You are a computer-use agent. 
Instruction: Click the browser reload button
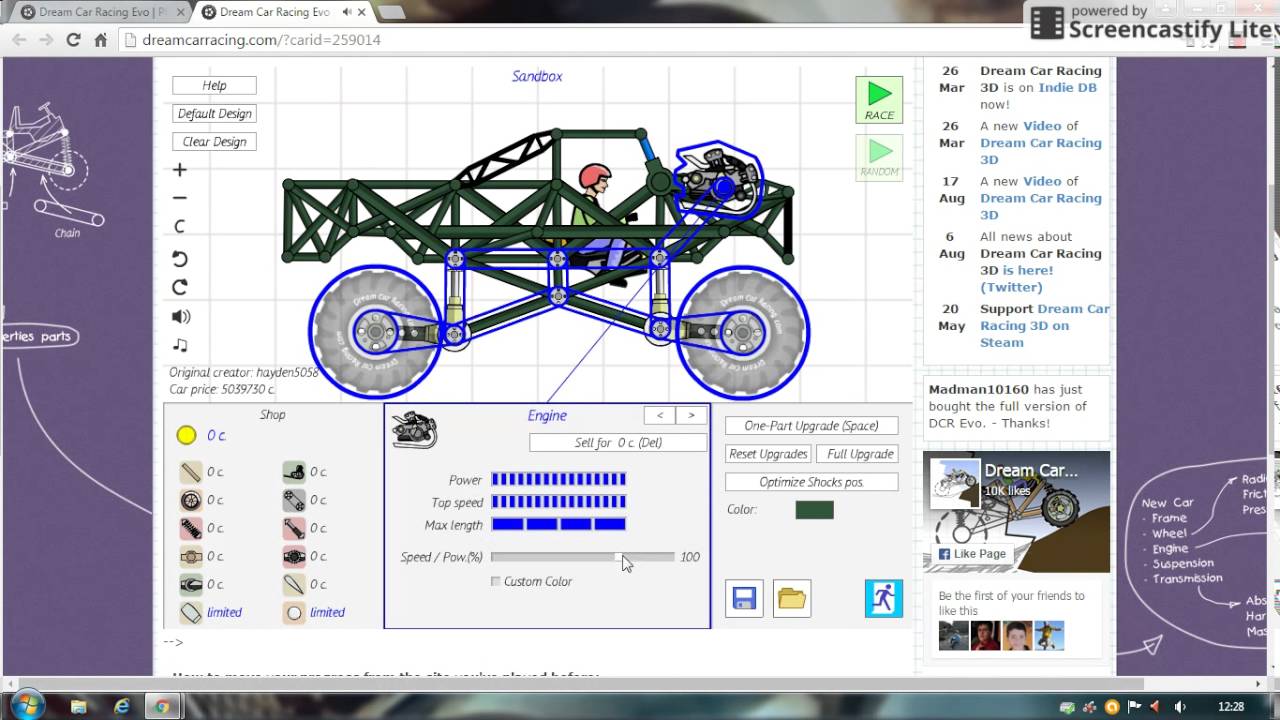(x=73, y=40)
